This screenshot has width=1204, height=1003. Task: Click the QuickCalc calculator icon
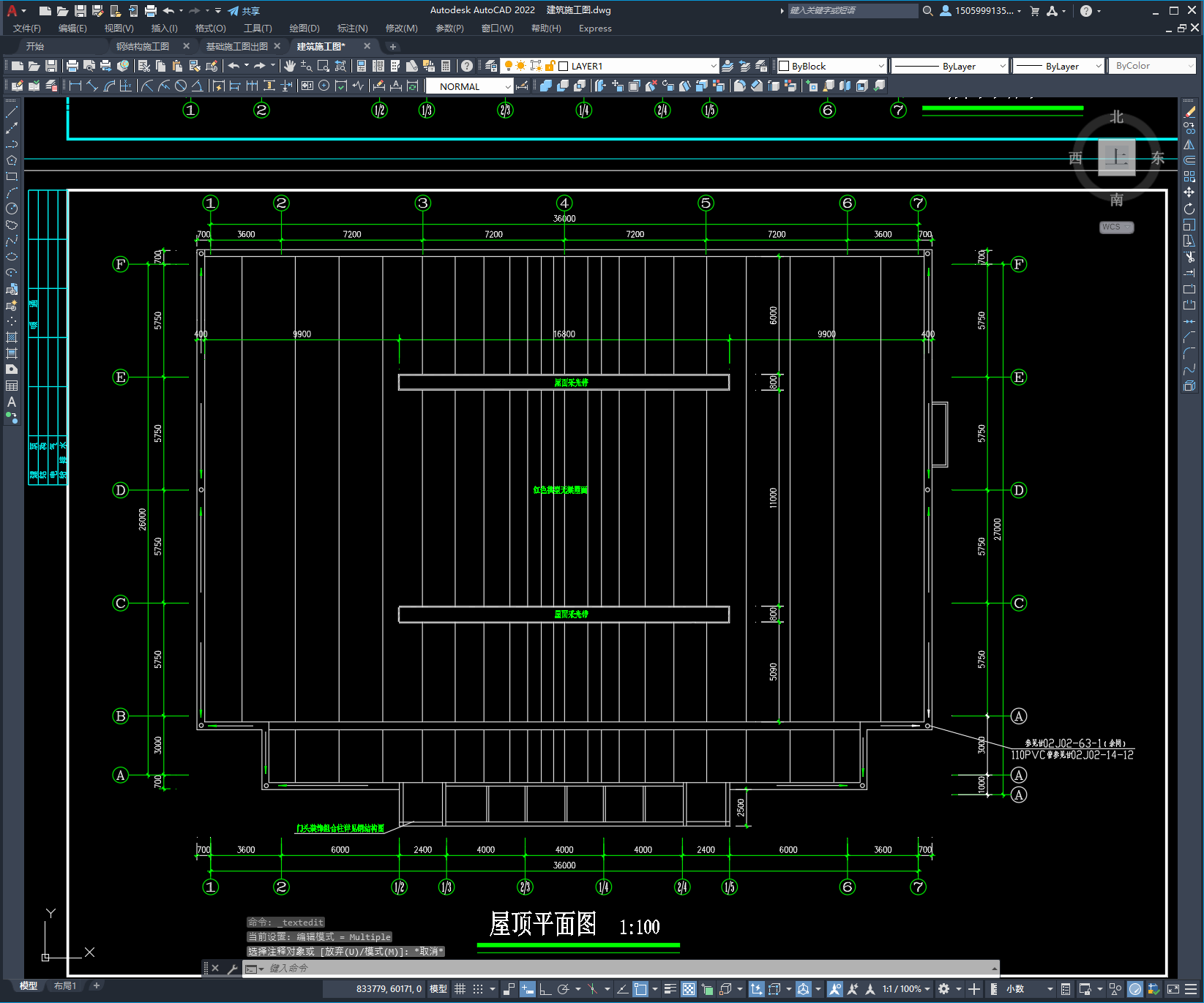(446, 66)
